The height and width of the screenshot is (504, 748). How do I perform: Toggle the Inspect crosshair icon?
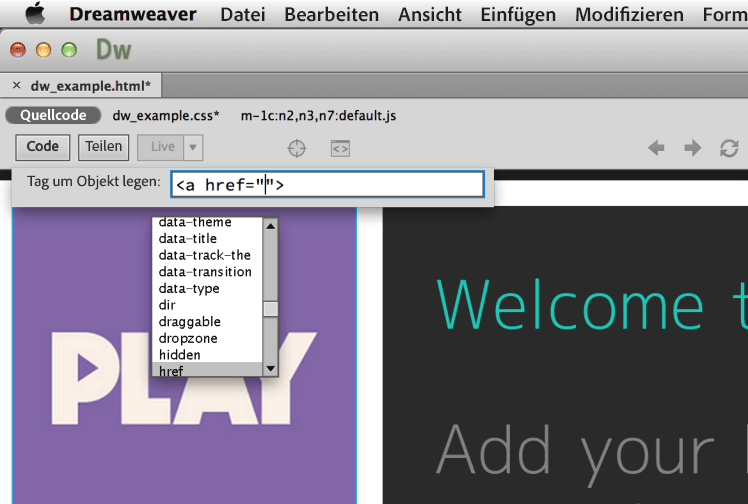[297, 148]
